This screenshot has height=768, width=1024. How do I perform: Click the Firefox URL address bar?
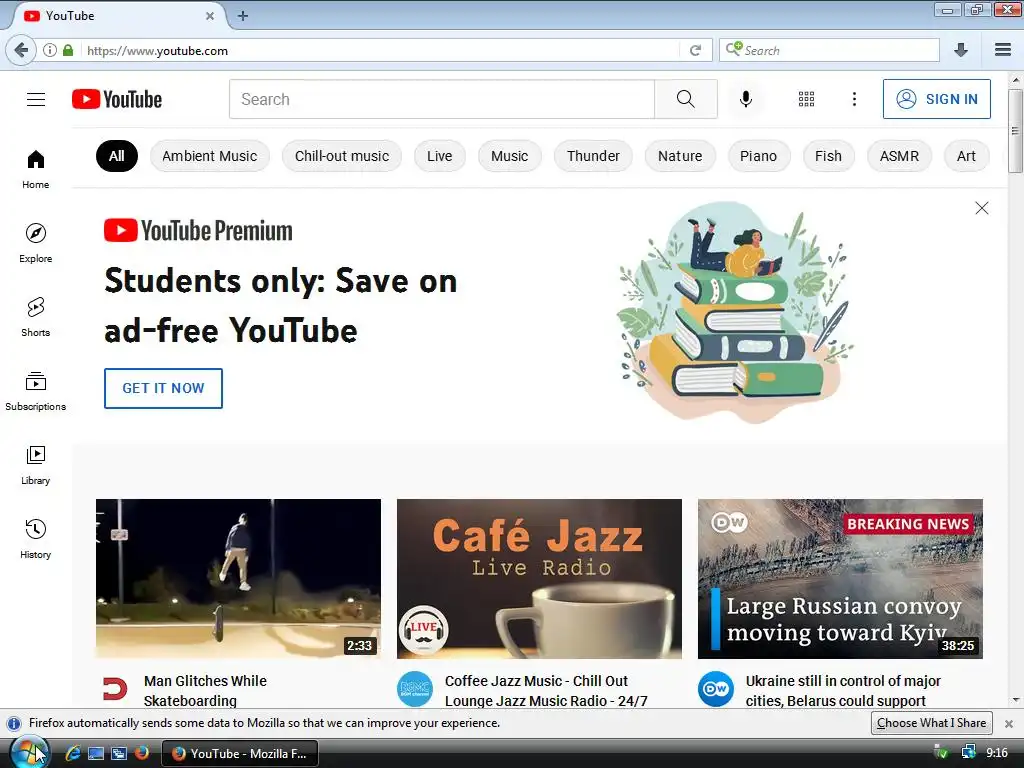pos(382,50)
